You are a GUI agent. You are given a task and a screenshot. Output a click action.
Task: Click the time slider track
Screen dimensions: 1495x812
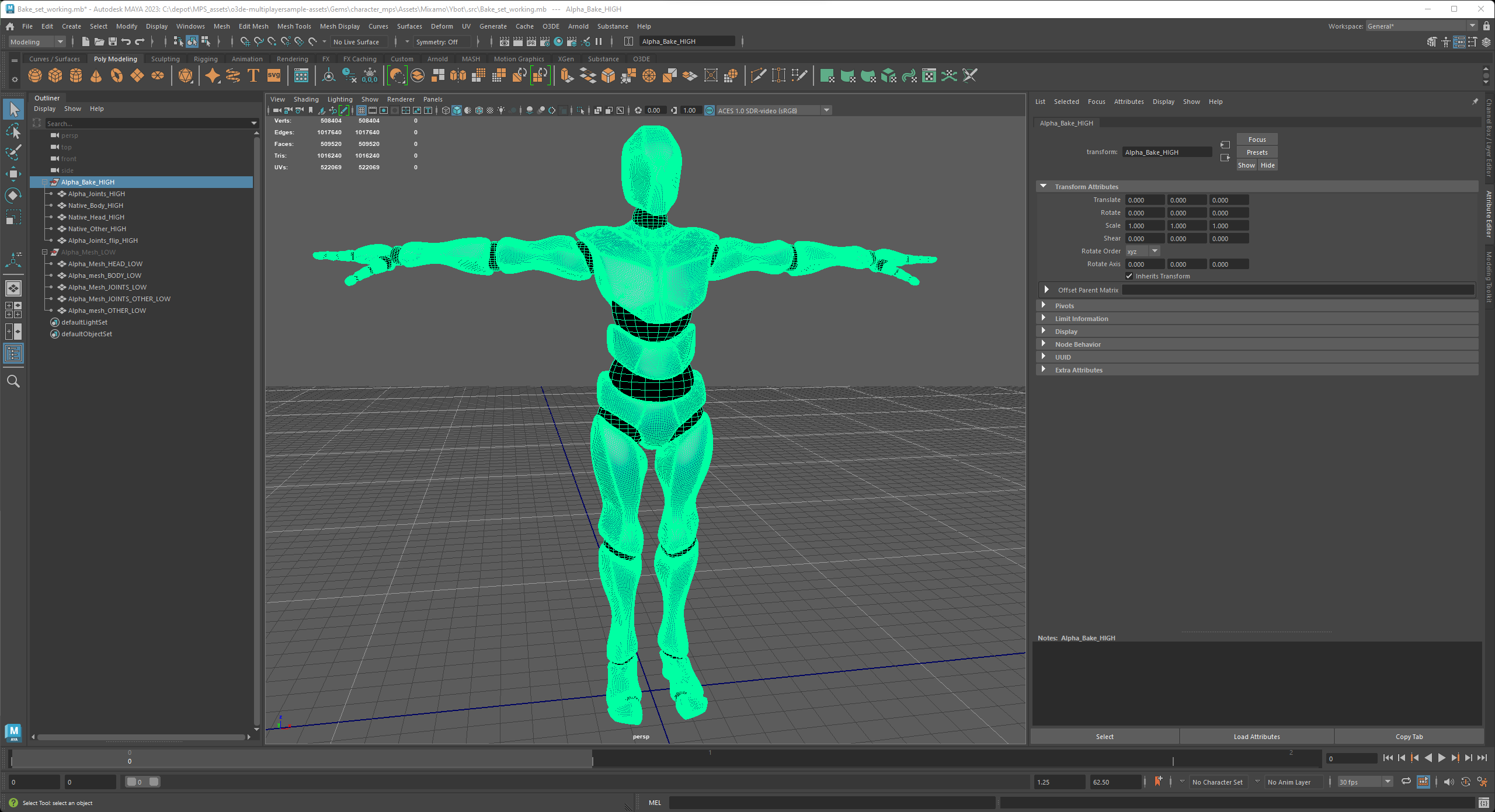click(x=666, y=758)
